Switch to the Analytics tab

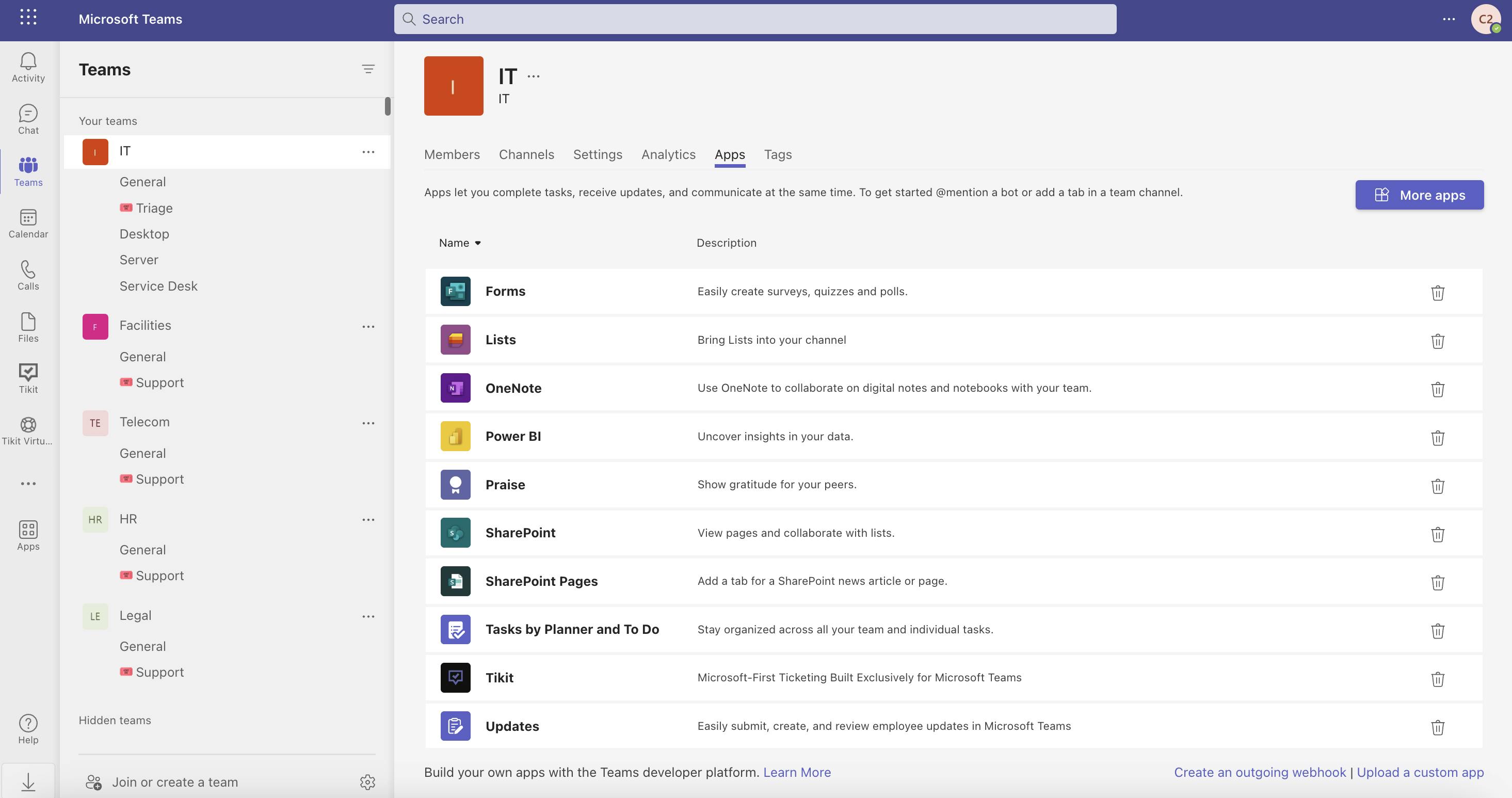click(x=668, y=154)
